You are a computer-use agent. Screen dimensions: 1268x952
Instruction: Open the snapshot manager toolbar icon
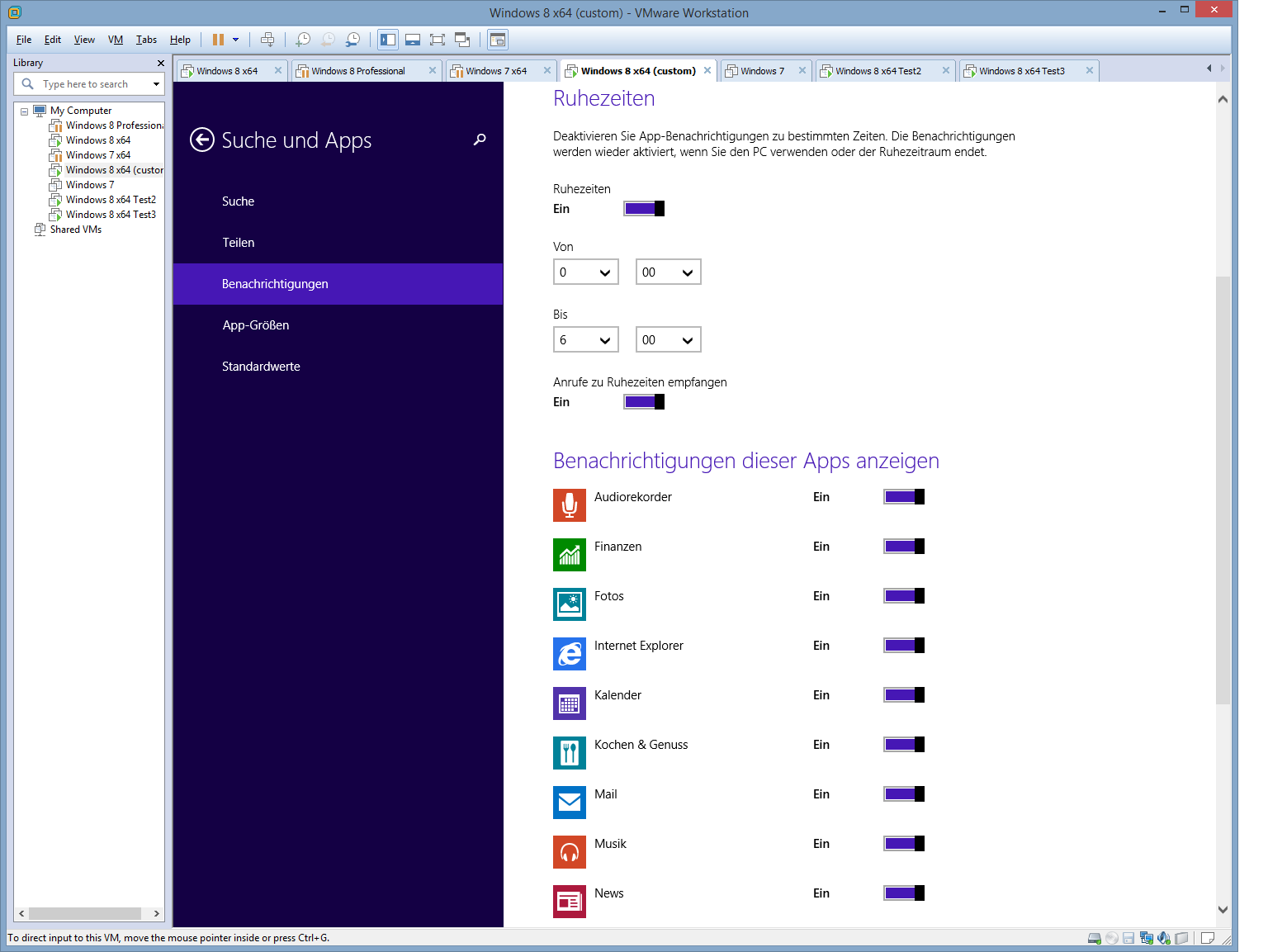(x=353, y=40)
